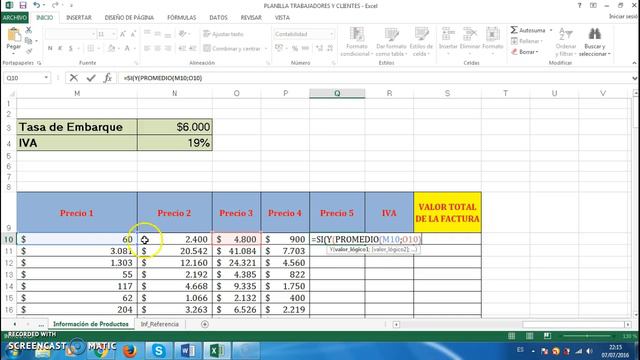The width and height of the screenshot is (640, 360).
Task: Open the font size dropdown
Action: [113, 34]
